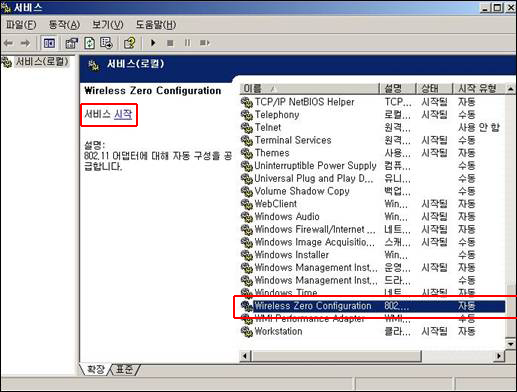This screenshot has height=392, width=517.
Task: Select the WebClient service row
Action: 373,204
